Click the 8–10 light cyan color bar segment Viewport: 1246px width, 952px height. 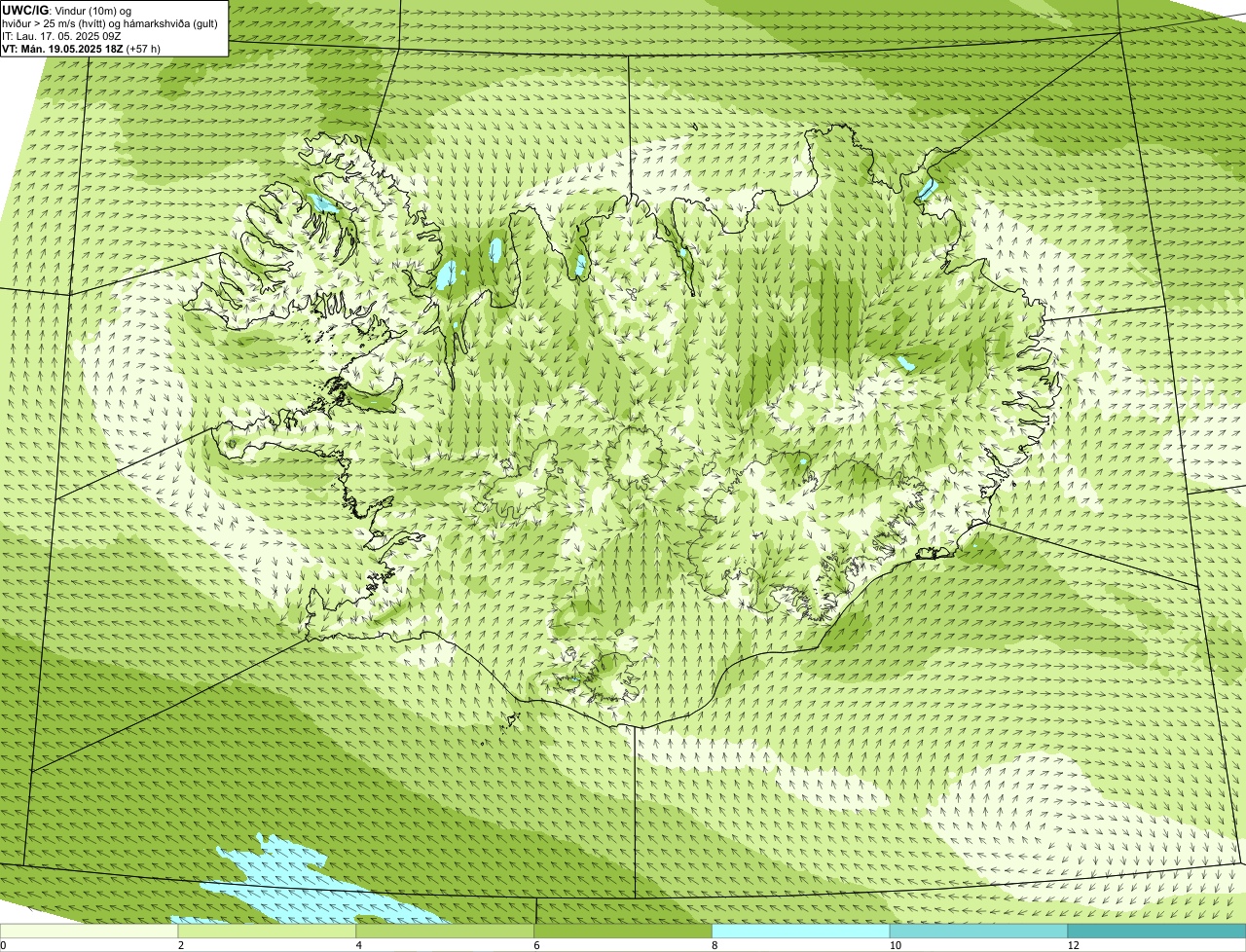801,931
